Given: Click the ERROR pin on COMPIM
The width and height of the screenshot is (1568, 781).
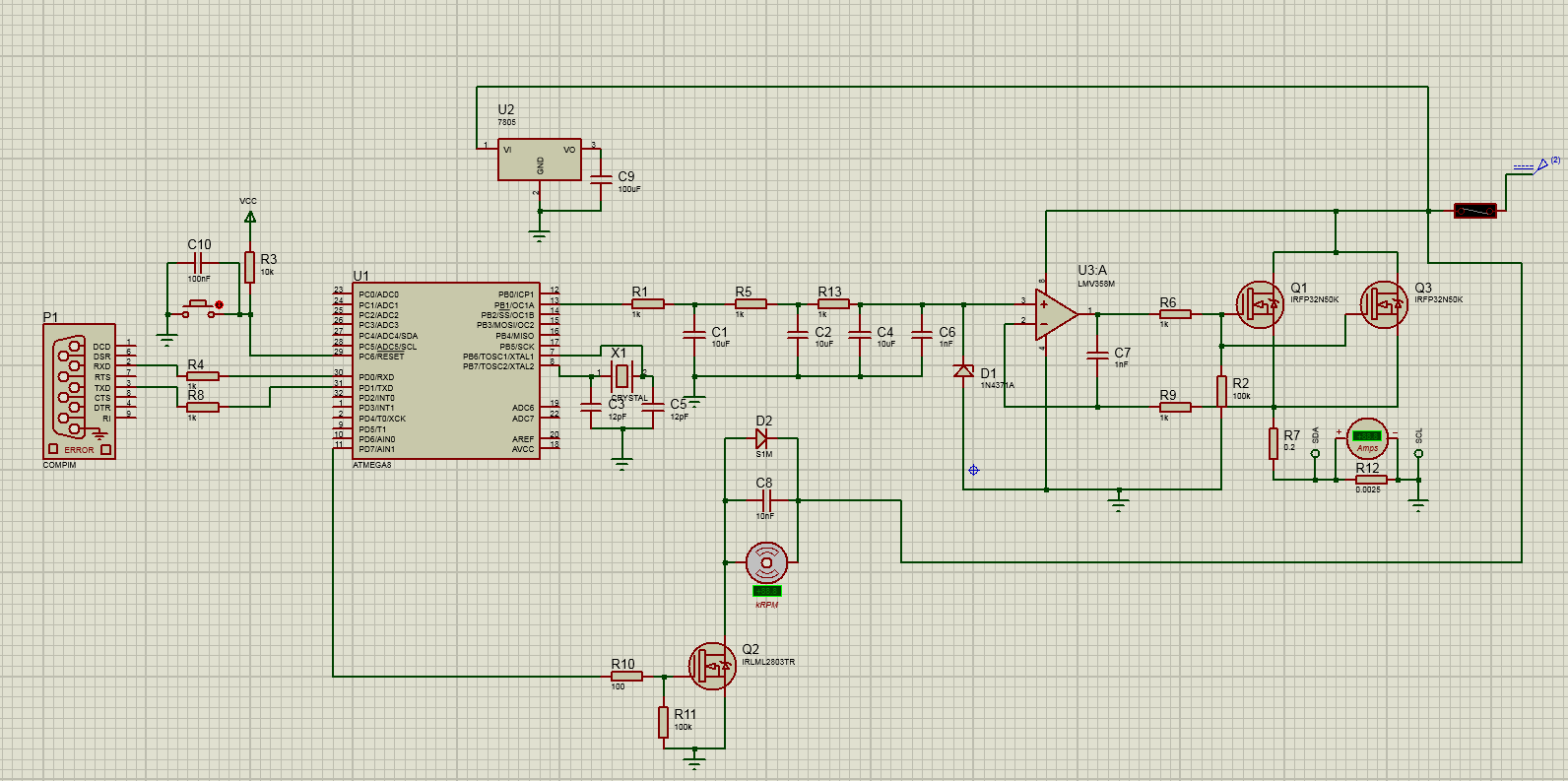Looking at the screenshot, I should (79, 450).
